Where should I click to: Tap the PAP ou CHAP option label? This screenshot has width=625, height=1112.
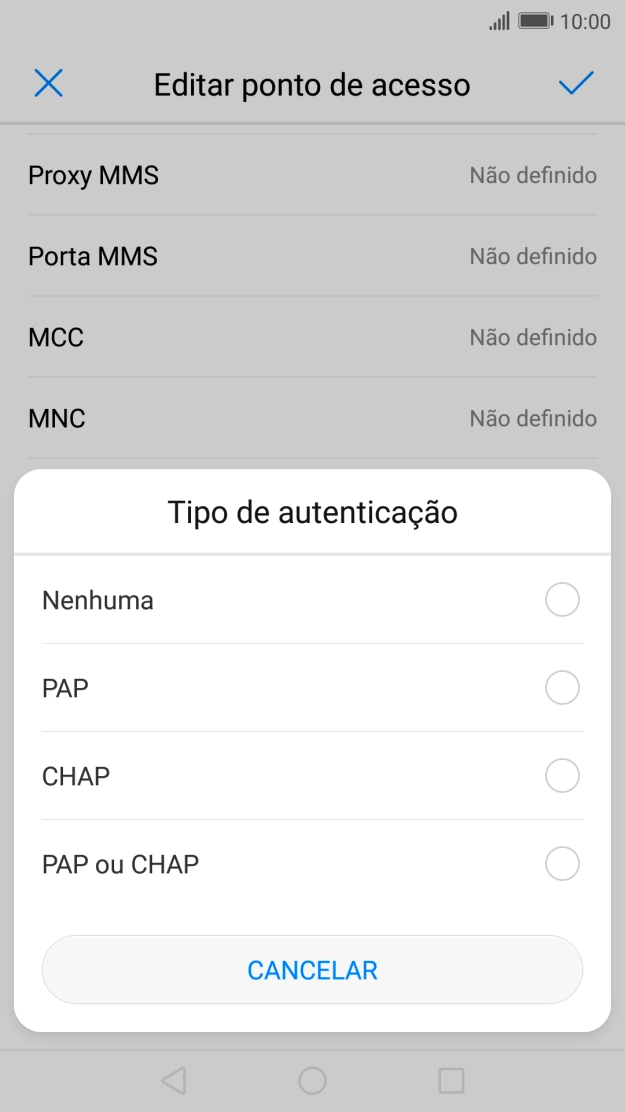click(121, 864)
